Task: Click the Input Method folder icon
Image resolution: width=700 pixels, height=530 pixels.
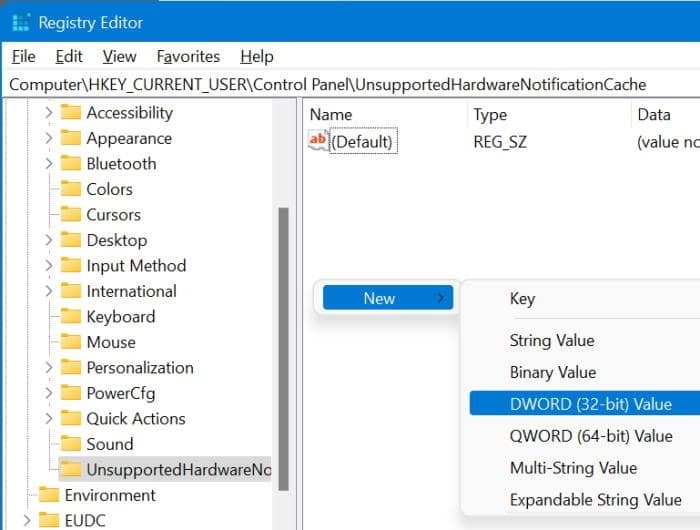Action: tap(71, 265)
